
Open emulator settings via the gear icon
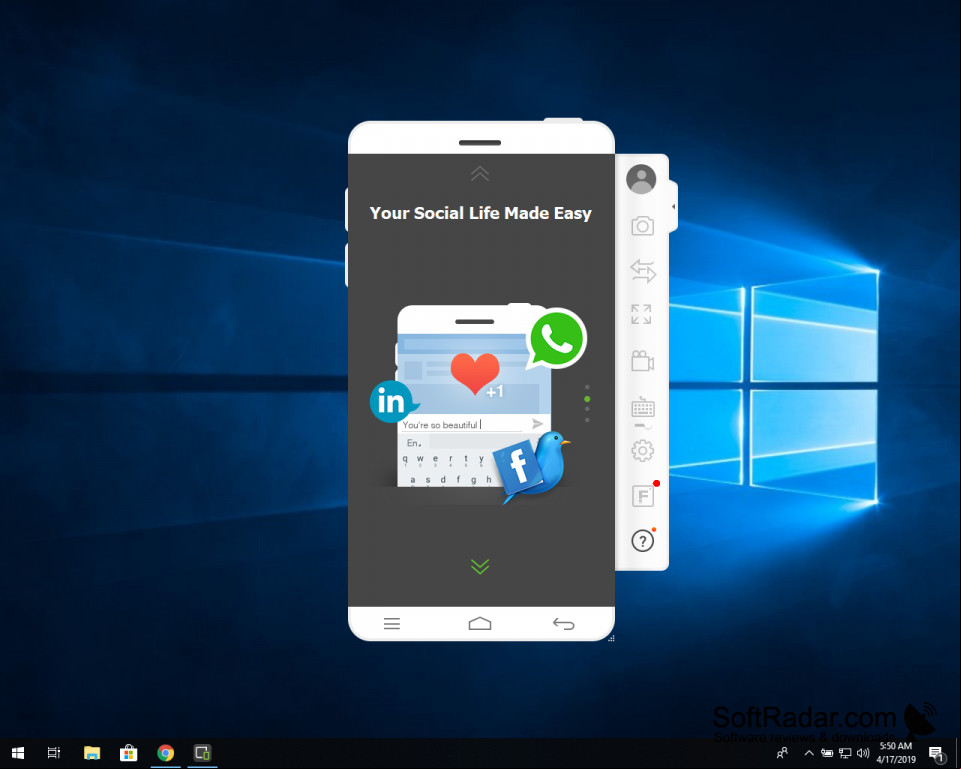(642, 451)
